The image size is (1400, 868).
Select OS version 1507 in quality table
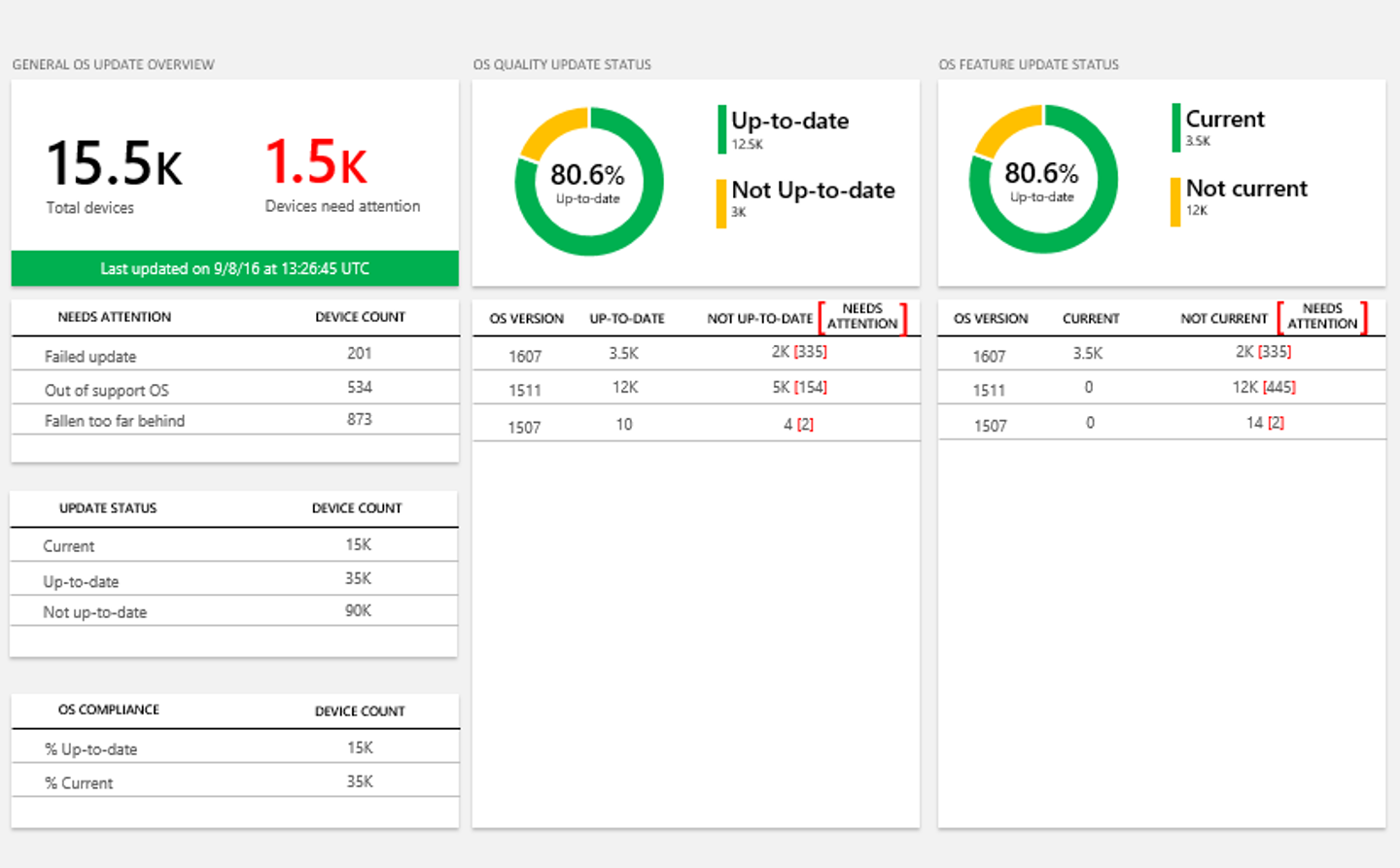tap(524, 427)
